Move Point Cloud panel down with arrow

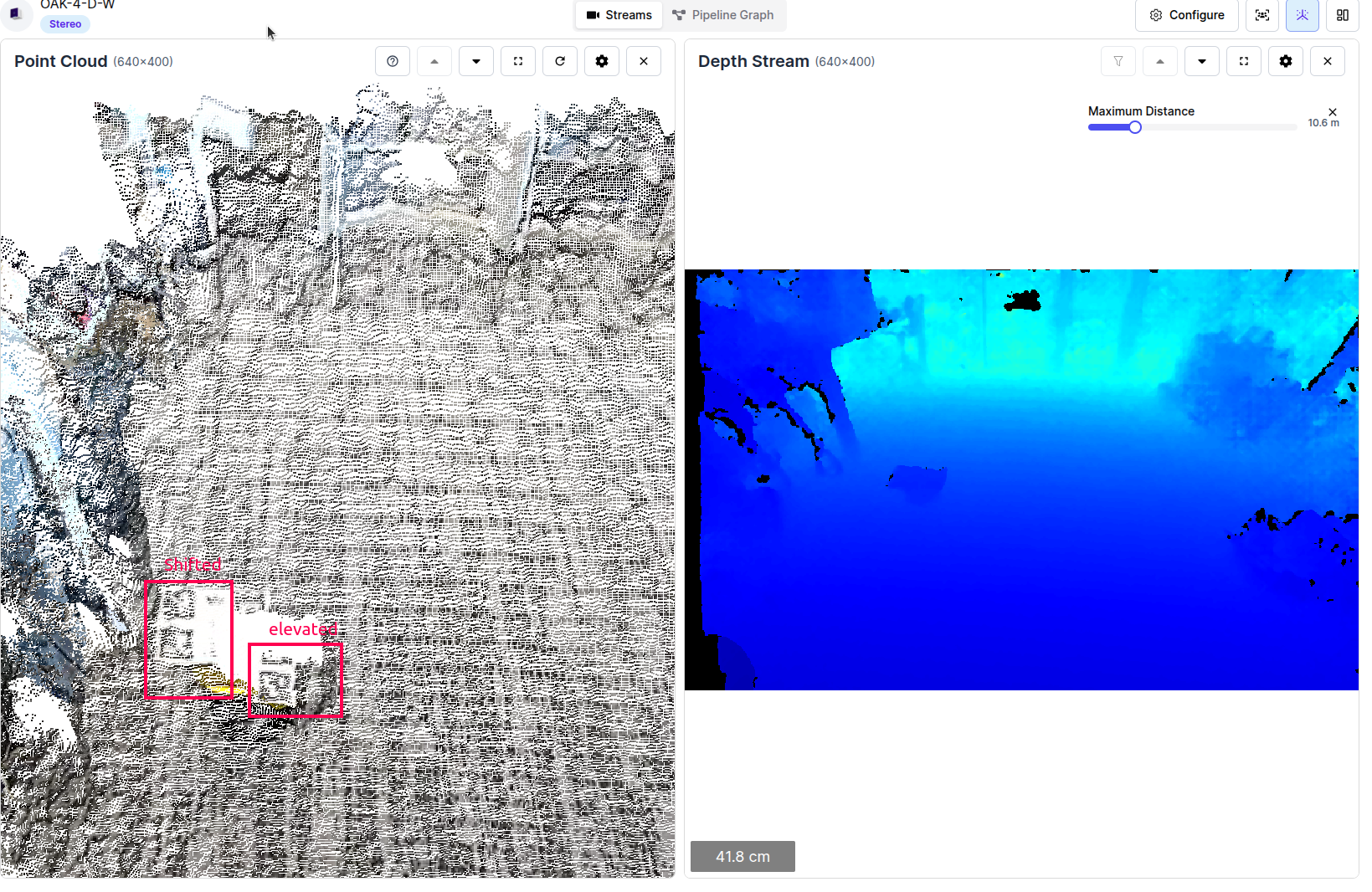pyautogui.click(x=476, y=61)
